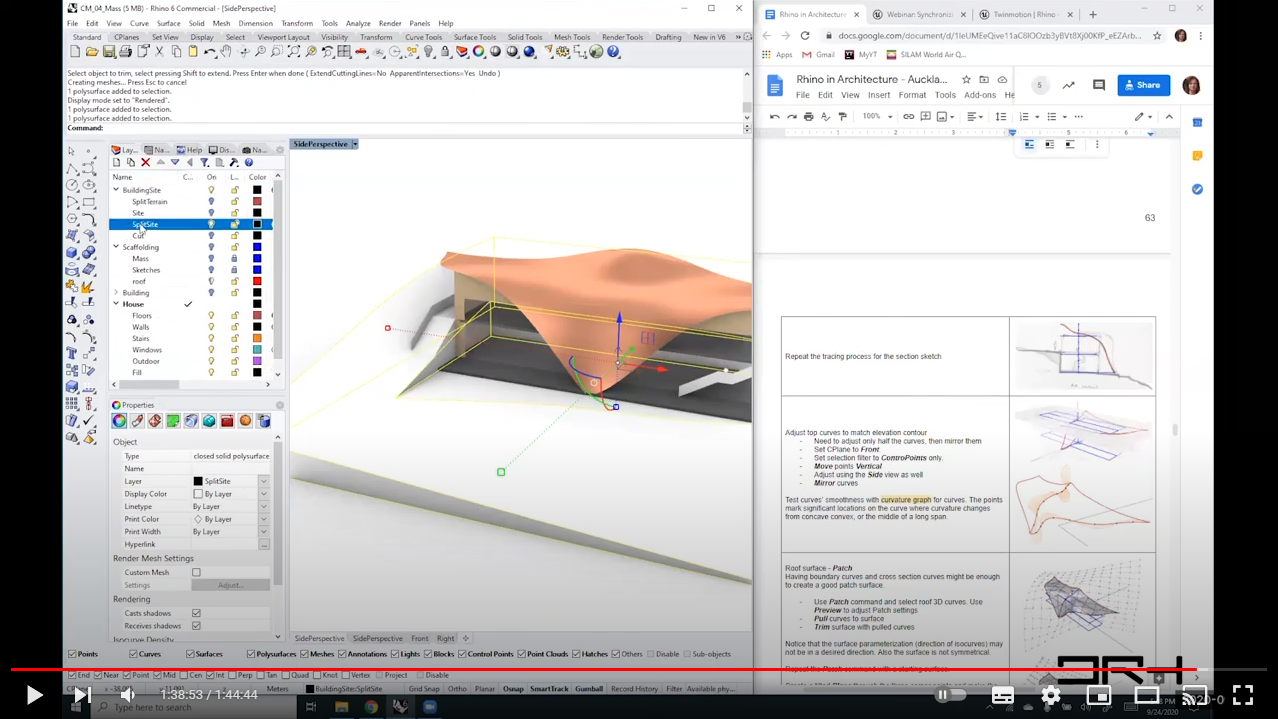This screenshot has height=719, width=1278.
Task: Open the Surface menu in Rhino
Action: tap(169, 23)
